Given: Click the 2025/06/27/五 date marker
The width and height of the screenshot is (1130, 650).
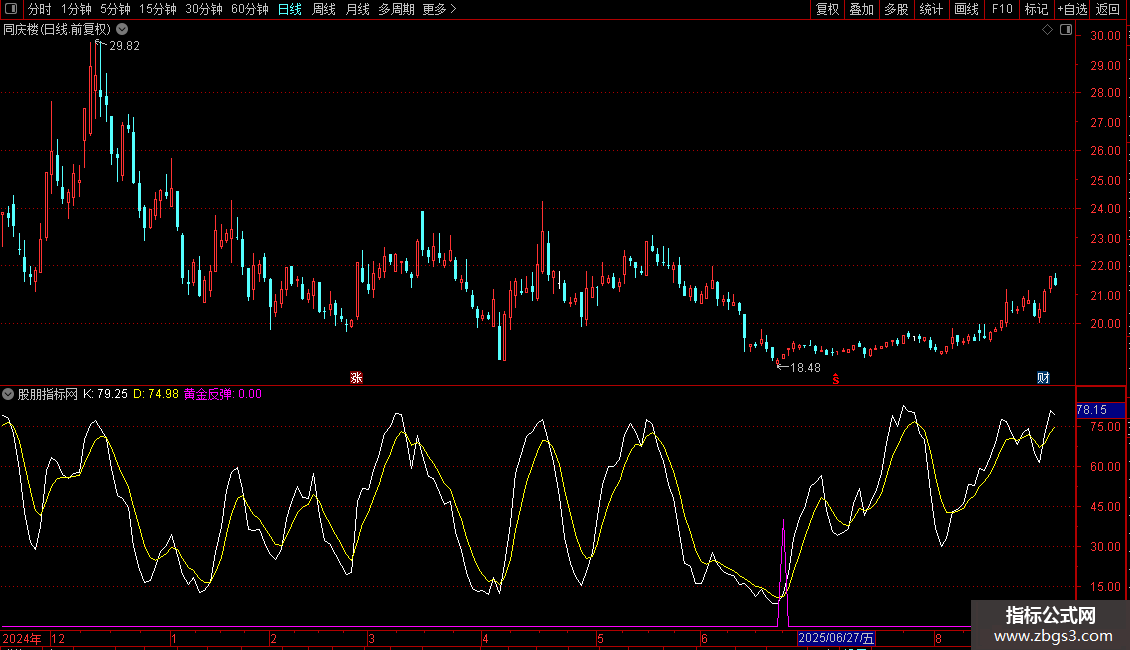Looking at the screenshot, I should coord(836,638).
